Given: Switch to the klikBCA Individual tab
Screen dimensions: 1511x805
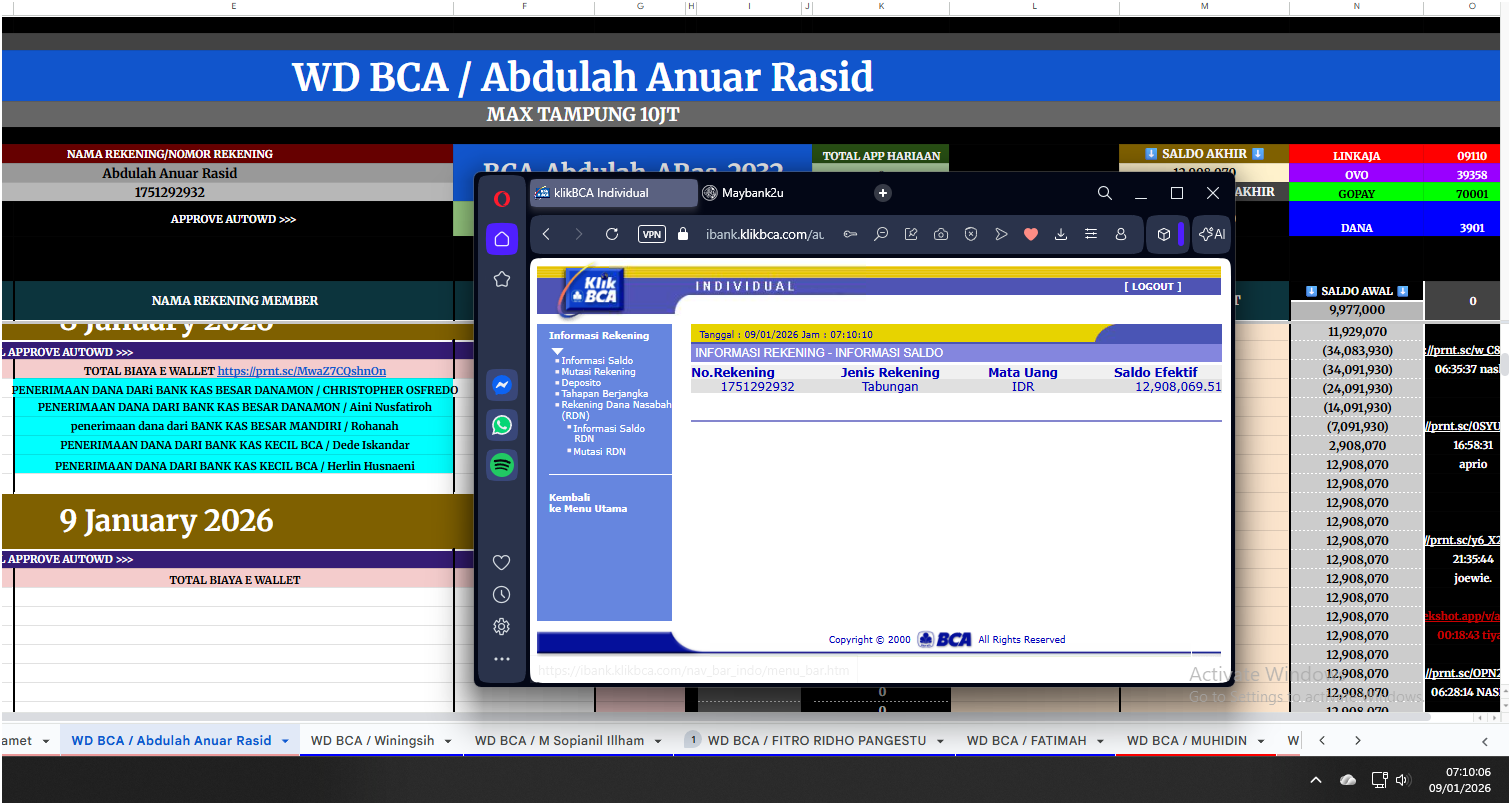Looking at the screenshot, I should point(613,193).
